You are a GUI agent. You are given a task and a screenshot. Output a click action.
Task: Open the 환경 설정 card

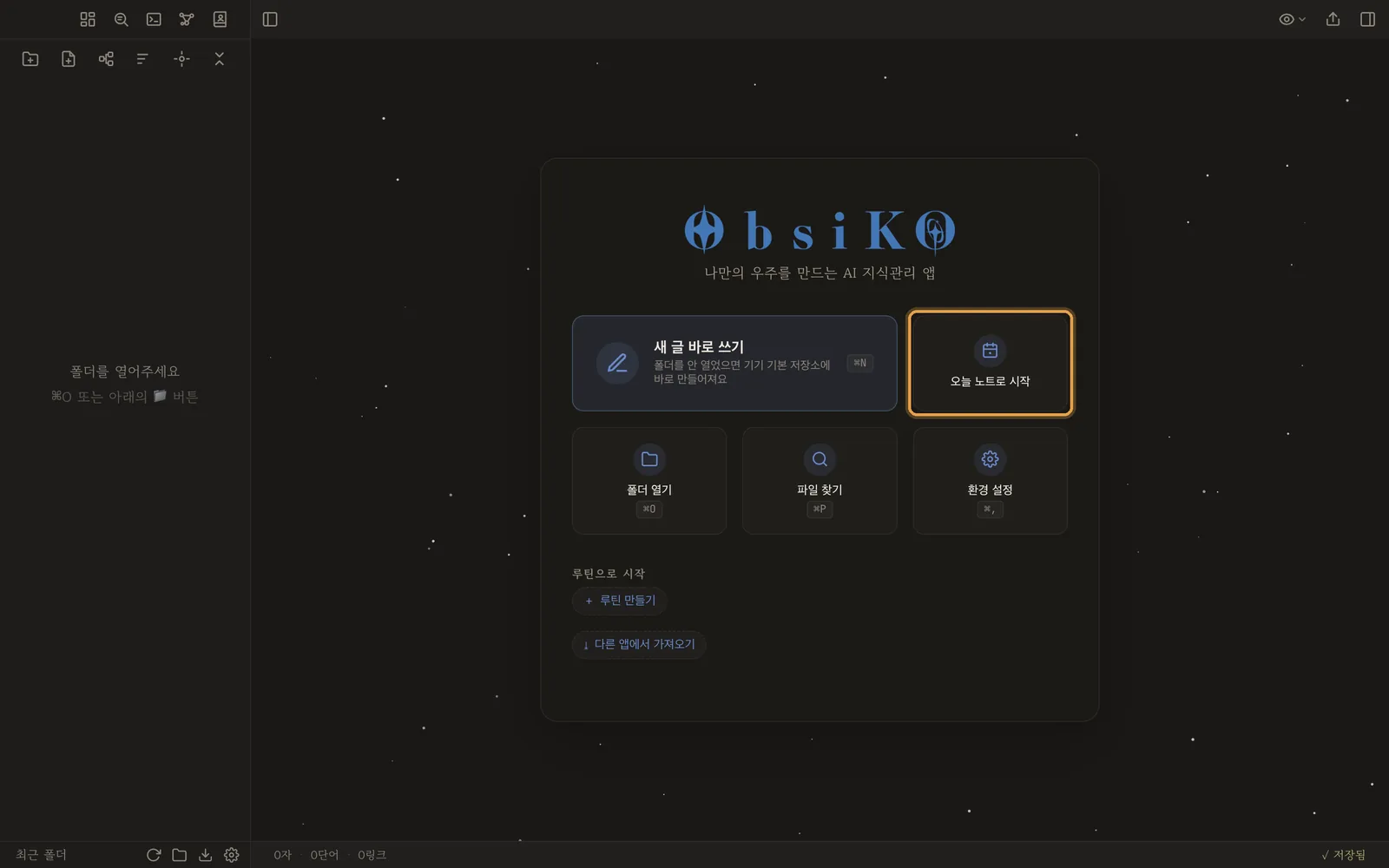pos(990,480)
